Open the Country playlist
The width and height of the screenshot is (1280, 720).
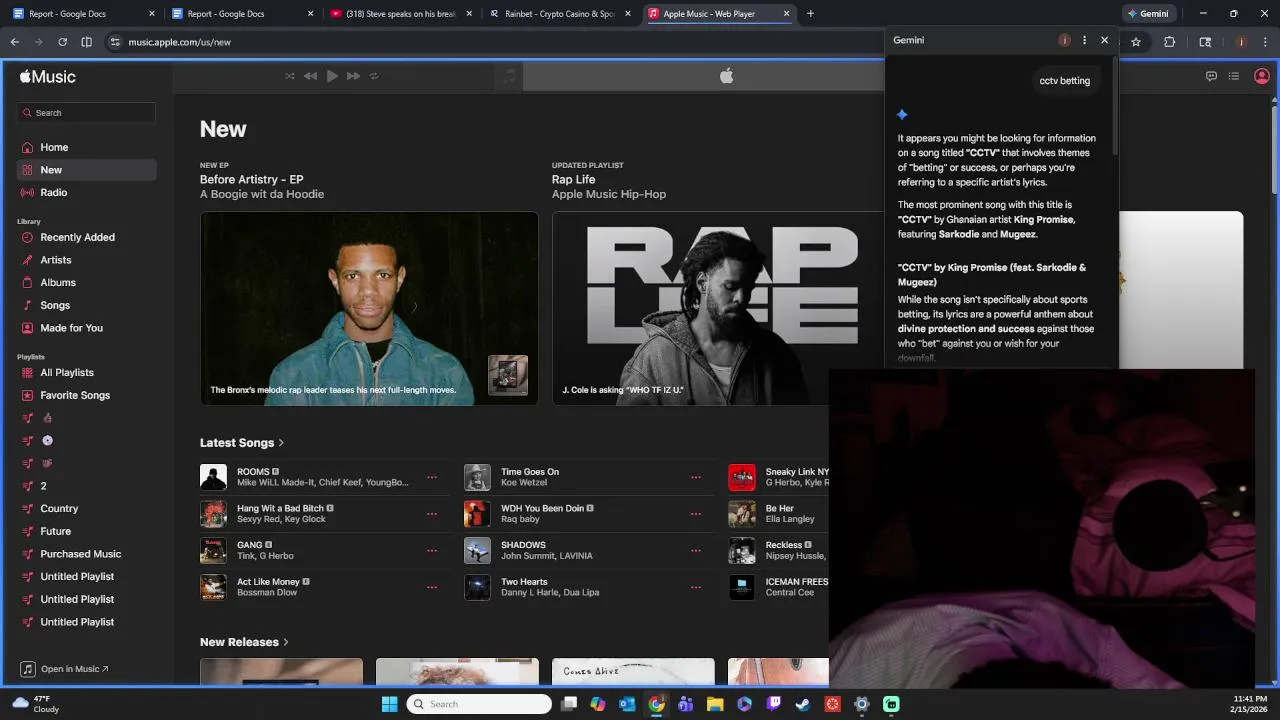(86, 508)
